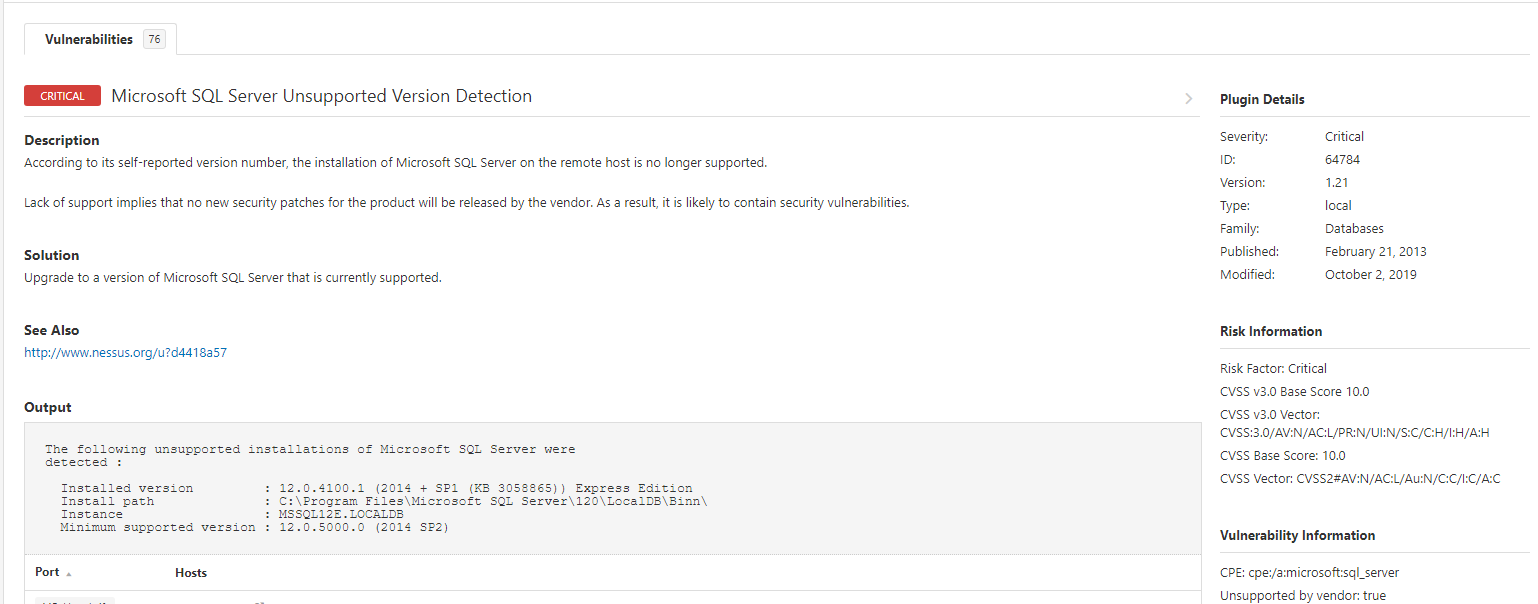Click the Microsoft SQL Server vulnerability title
This screenshot has width=1538, height=604.
point(321,96)
